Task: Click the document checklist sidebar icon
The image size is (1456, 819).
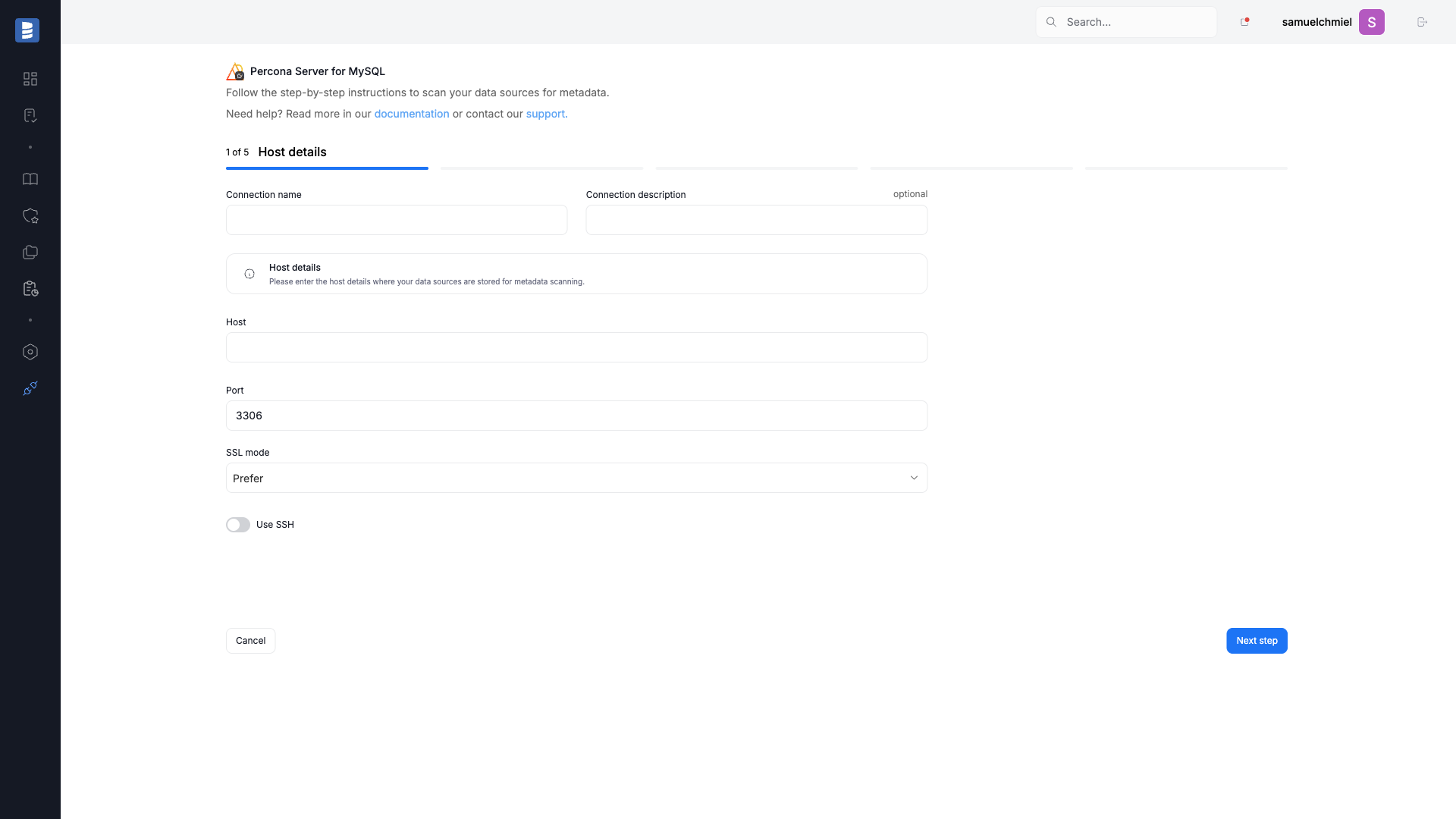Action: [x=30, y=115]
